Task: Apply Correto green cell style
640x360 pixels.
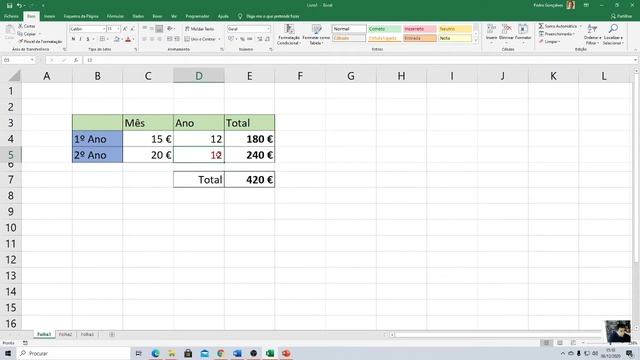Action: pyautogui.click(x=384, y=29)
